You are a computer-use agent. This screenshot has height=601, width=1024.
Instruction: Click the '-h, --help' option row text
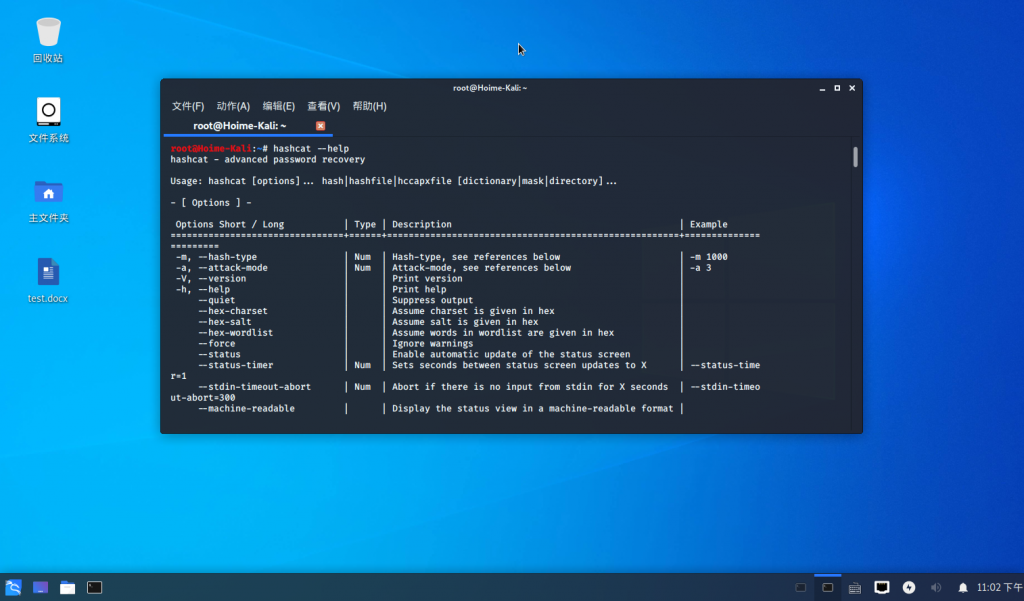[202, 289]
